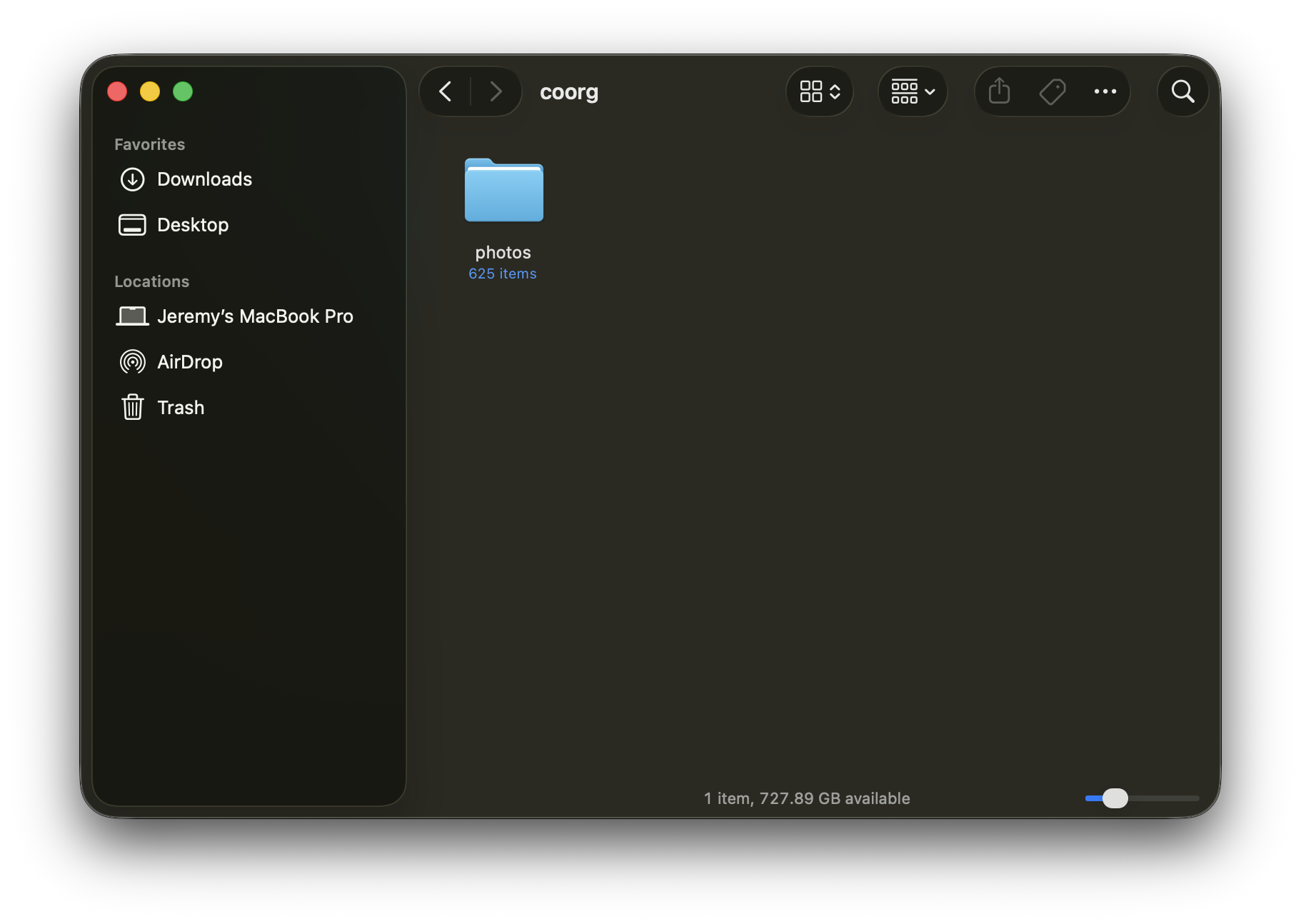Open the Edit Tags icon
Screen dimensions: 1301x924
(1052, 91)
